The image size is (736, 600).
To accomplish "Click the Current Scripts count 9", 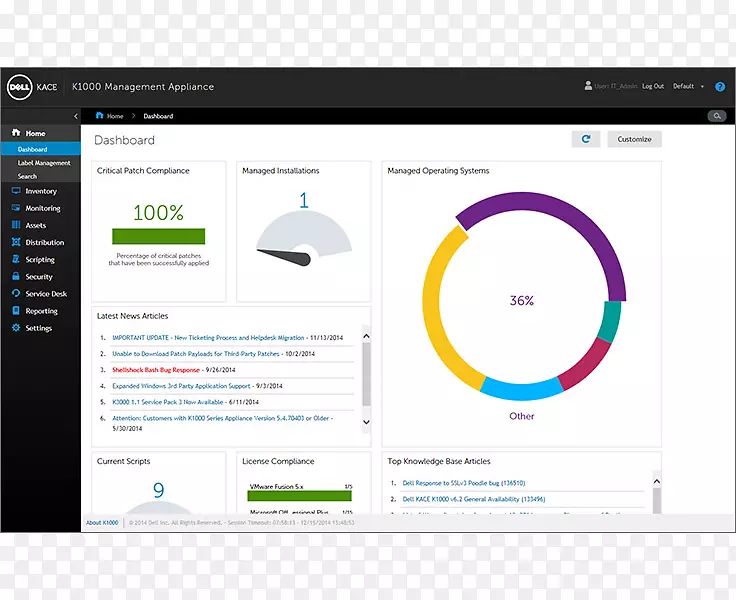I will [159, 490].
